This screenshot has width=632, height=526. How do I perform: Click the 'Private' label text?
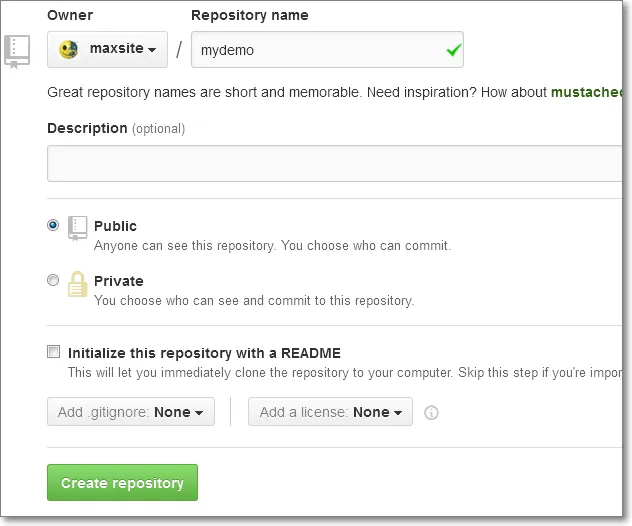(x=118, y=281)
